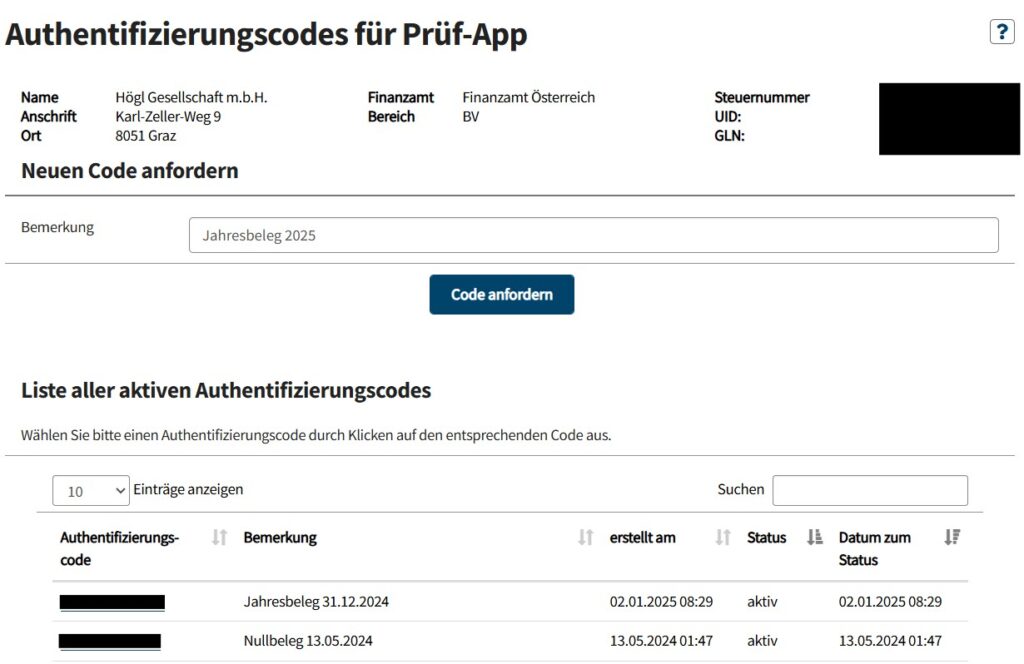Click the Bemerkung column header label
The width and height of the screenshot is (1024, 664).
pos(280,538)
